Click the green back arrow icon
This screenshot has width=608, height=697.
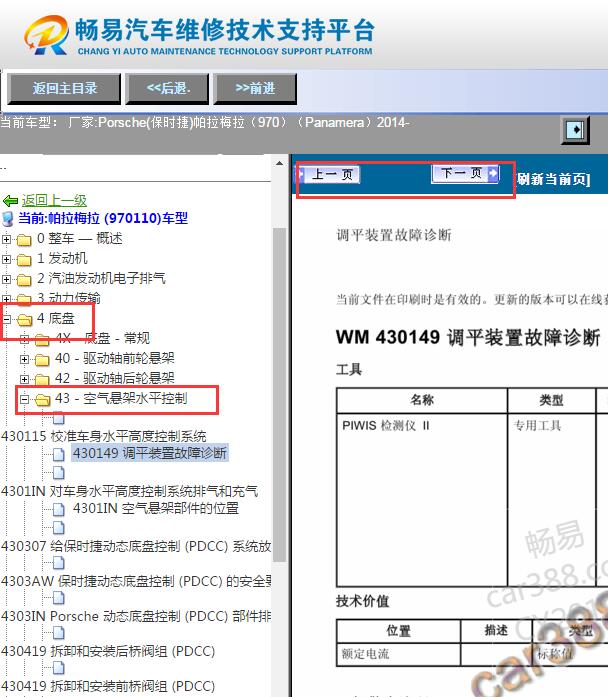point(10,201)
